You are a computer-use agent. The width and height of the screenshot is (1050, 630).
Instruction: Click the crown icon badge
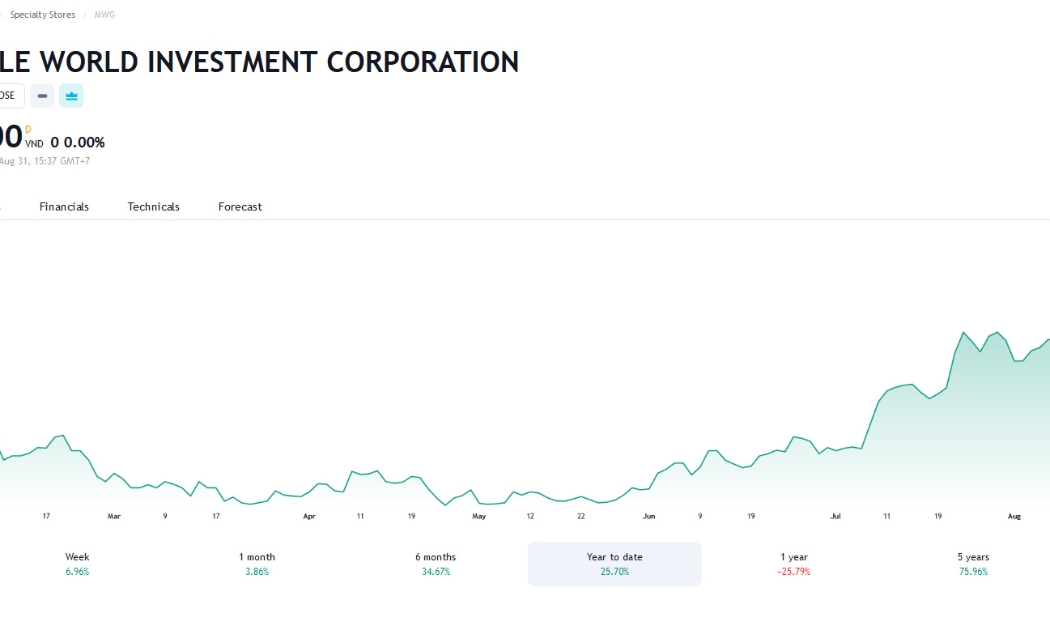point(71,96)
